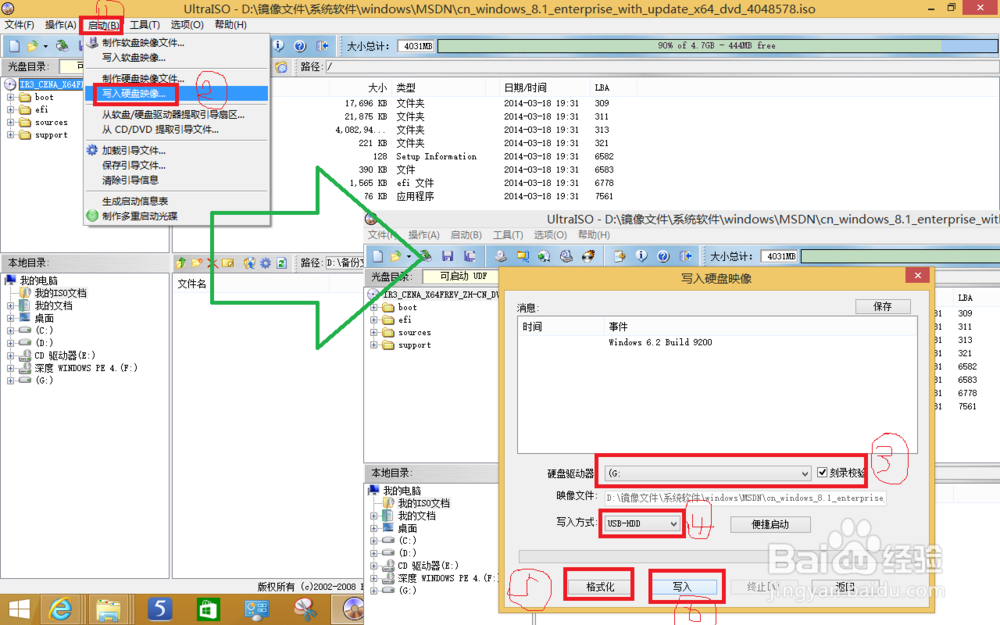Click Exit door icon in window with open 启动 menu
The width and height of the screenshot is (1000, 625).
point(322,46)
